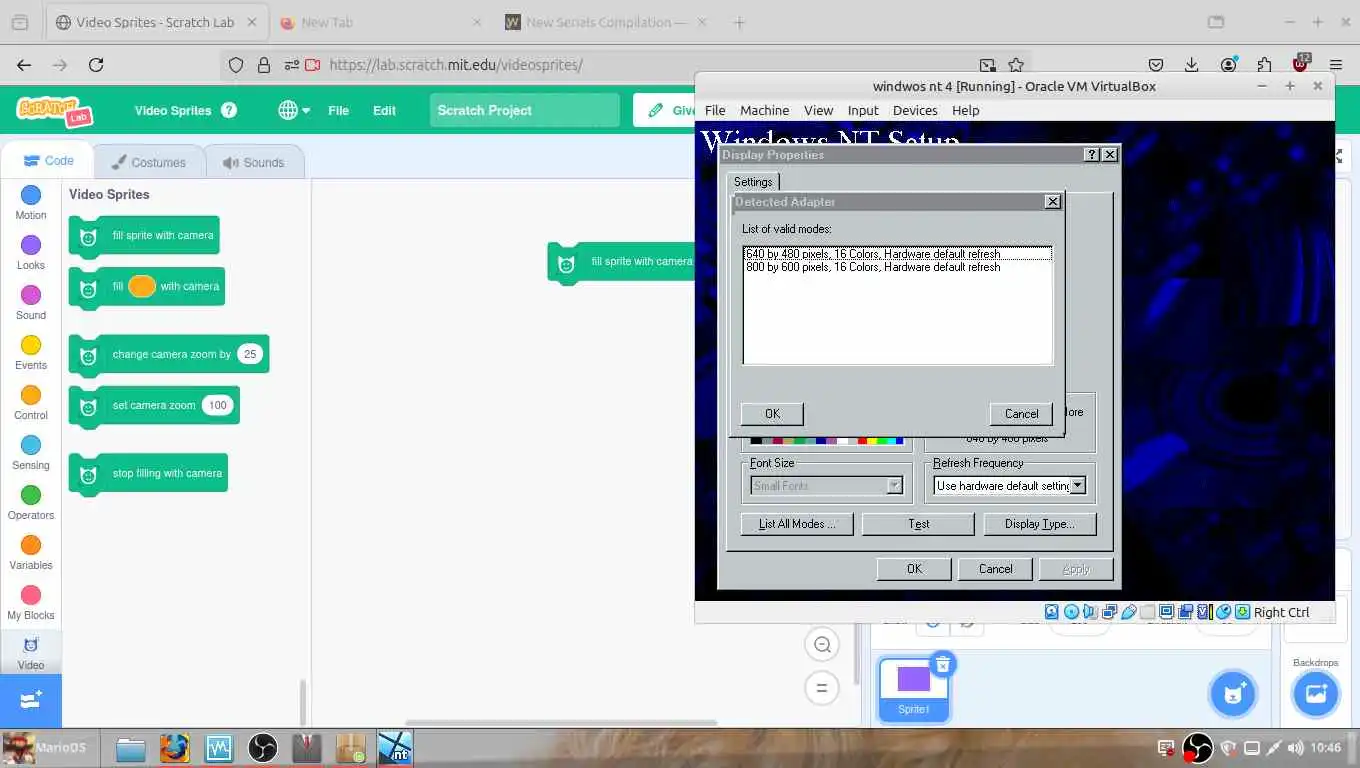The width and height of the screenshot is (1360, 768).
Task: Click the stop filling with camera block
Action: pyautogui.click(x=148, y=473)
